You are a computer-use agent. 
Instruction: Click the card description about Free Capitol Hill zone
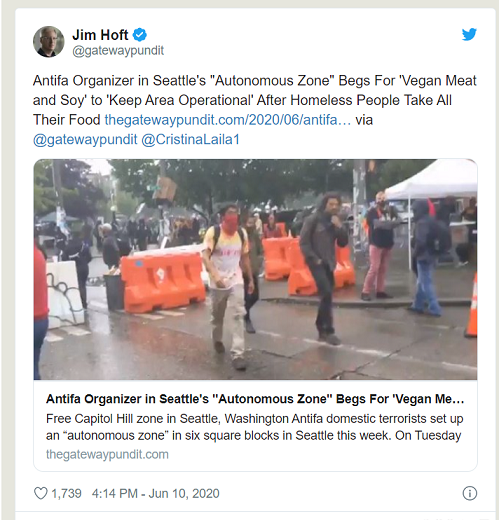[x=254, y=427]
